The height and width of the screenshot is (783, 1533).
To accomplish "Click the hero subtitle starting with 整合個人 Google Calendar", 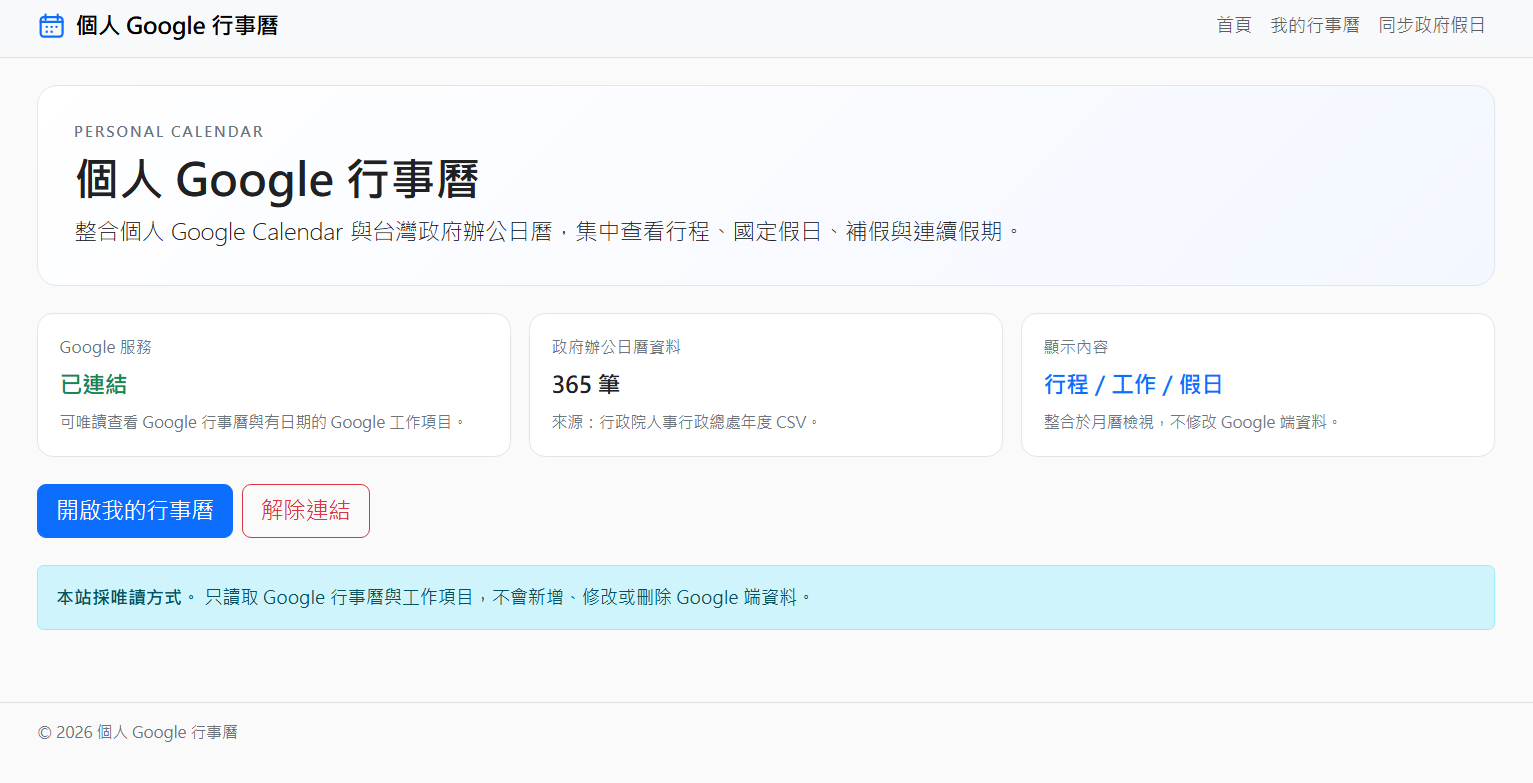I will 549,232.
